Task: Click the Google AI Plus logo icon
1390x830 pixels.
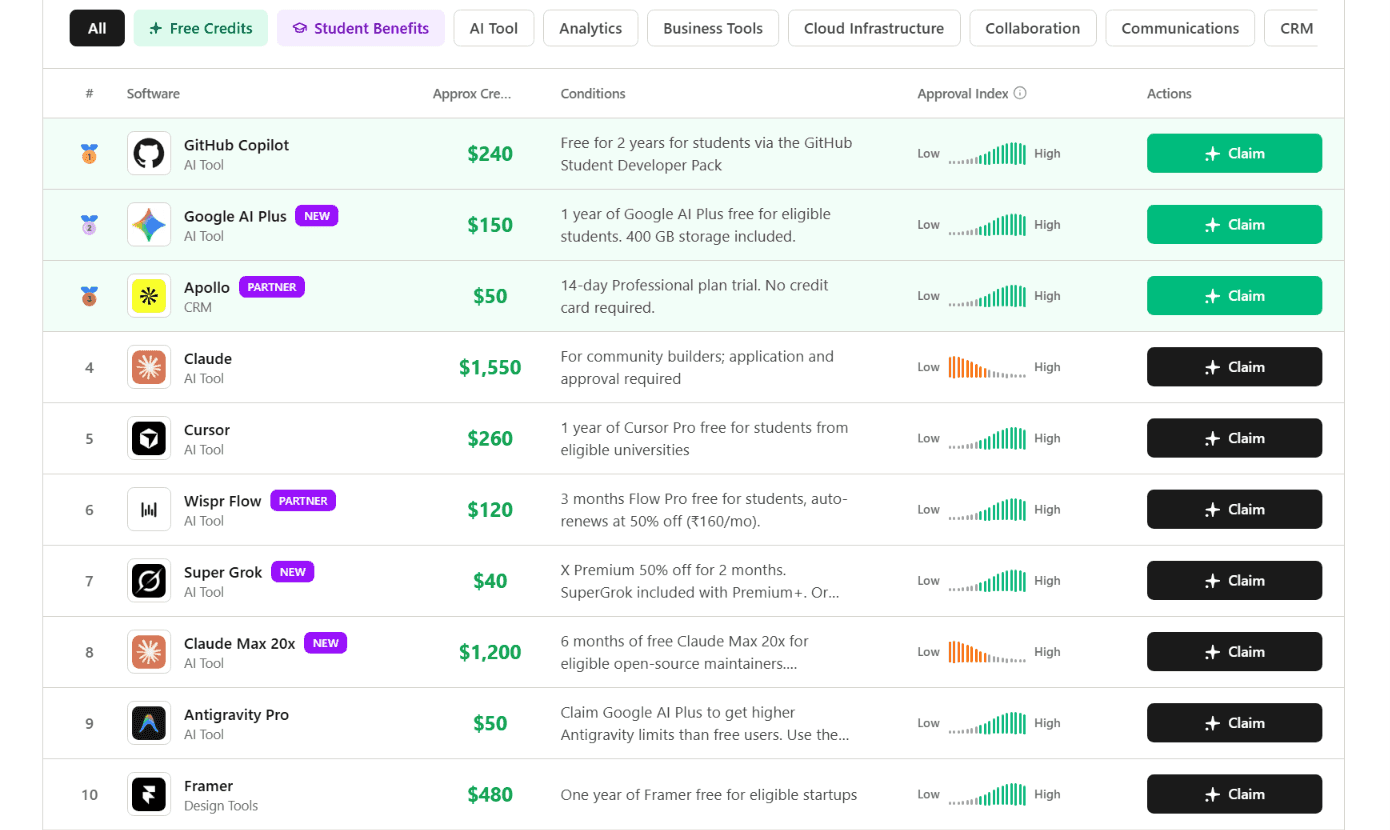Action: pyautogui.click(x=149, y=225)
